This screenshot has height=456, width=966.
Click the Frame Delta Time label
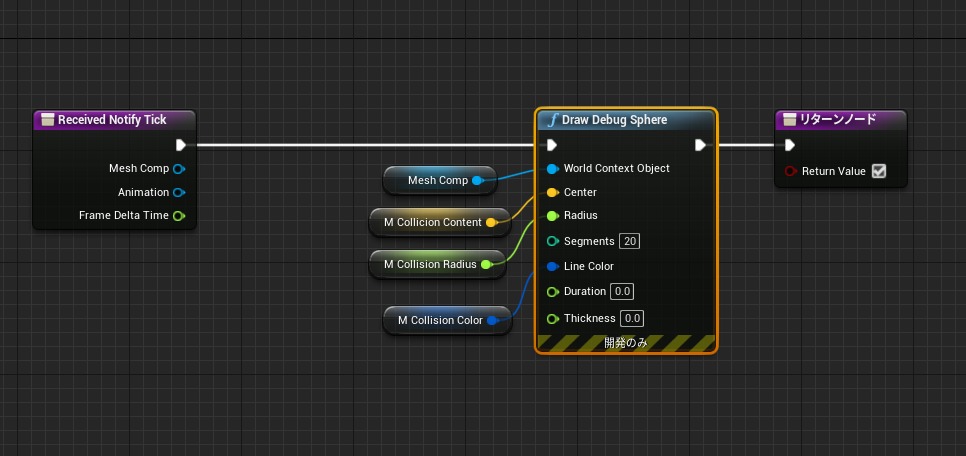pos(124,215)
